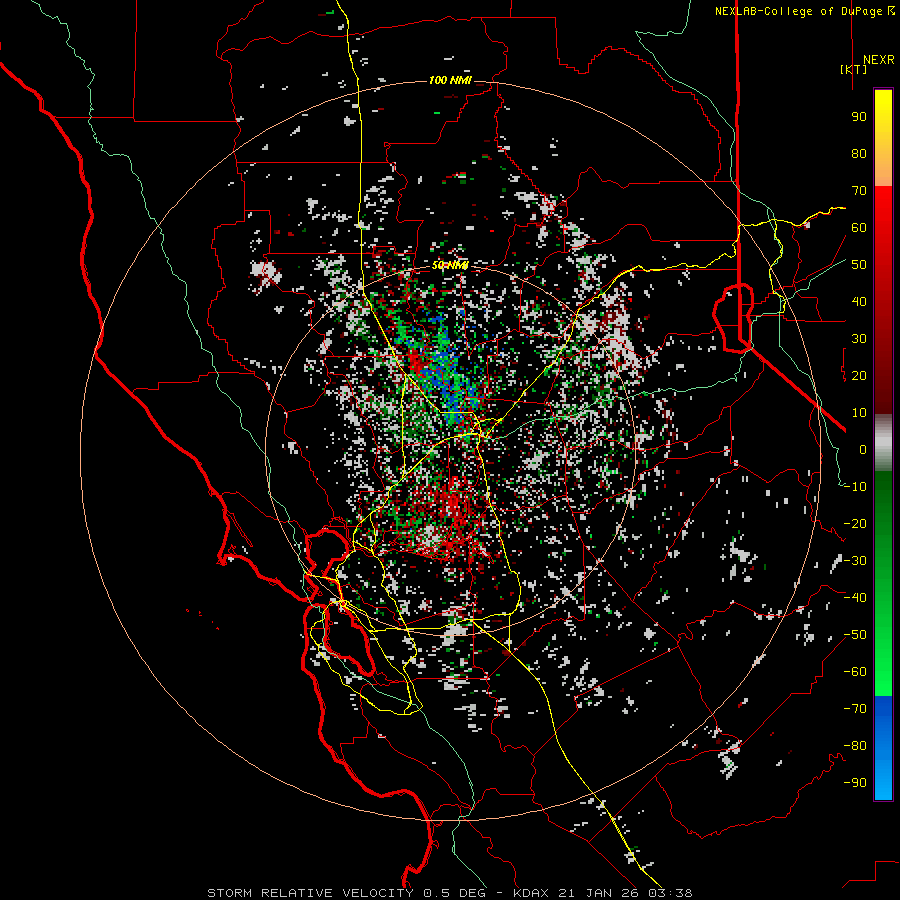Click the 21 JAN 26 date text
Screen dimensions: 900x900
(598, 893)
